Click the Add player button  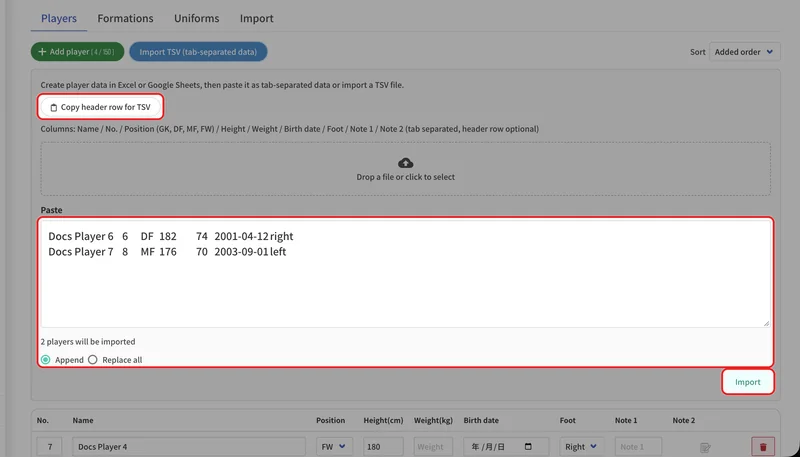[77, 52]
